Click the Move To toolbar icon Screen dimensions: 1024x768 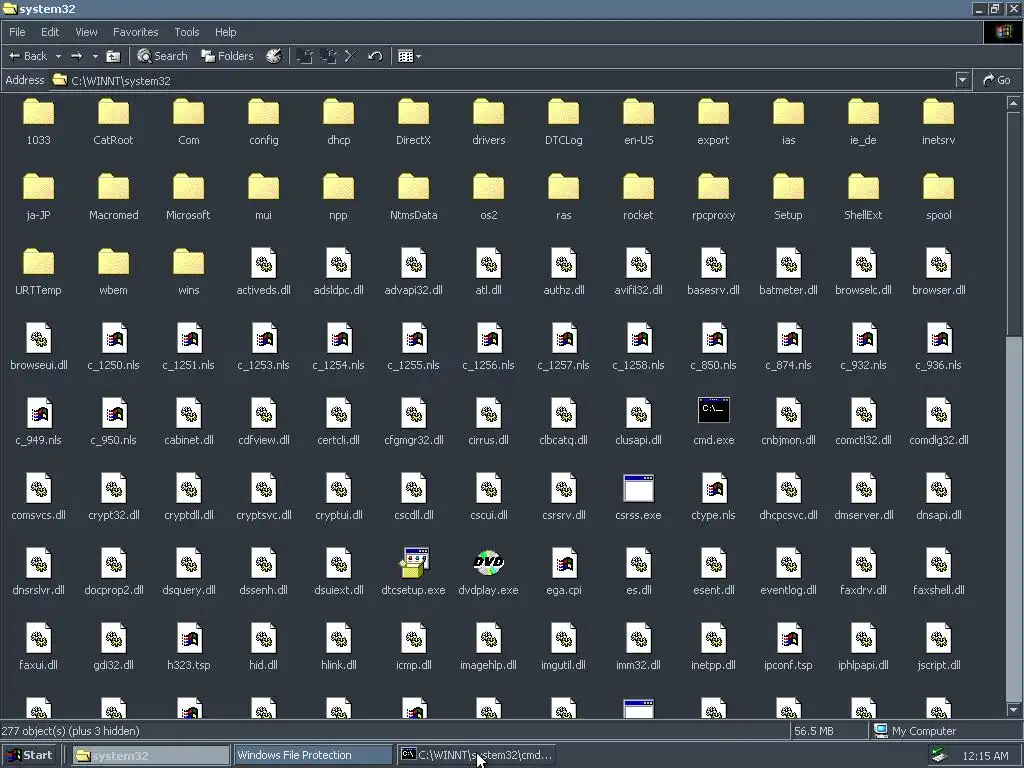pyautogui.click(x=304, y=56)
